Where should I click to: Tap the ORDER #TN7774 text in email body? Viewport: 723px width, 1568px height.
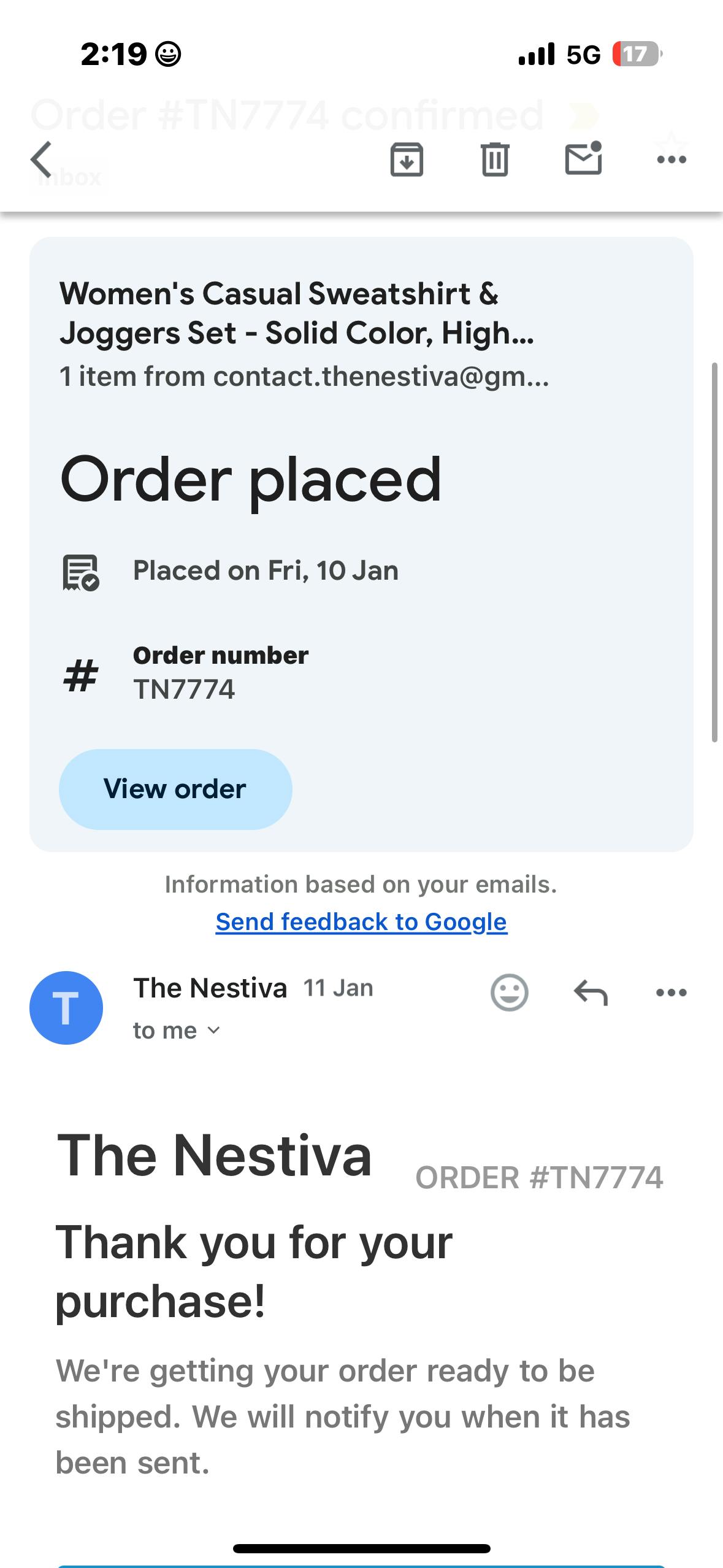tap(539, 1178)
